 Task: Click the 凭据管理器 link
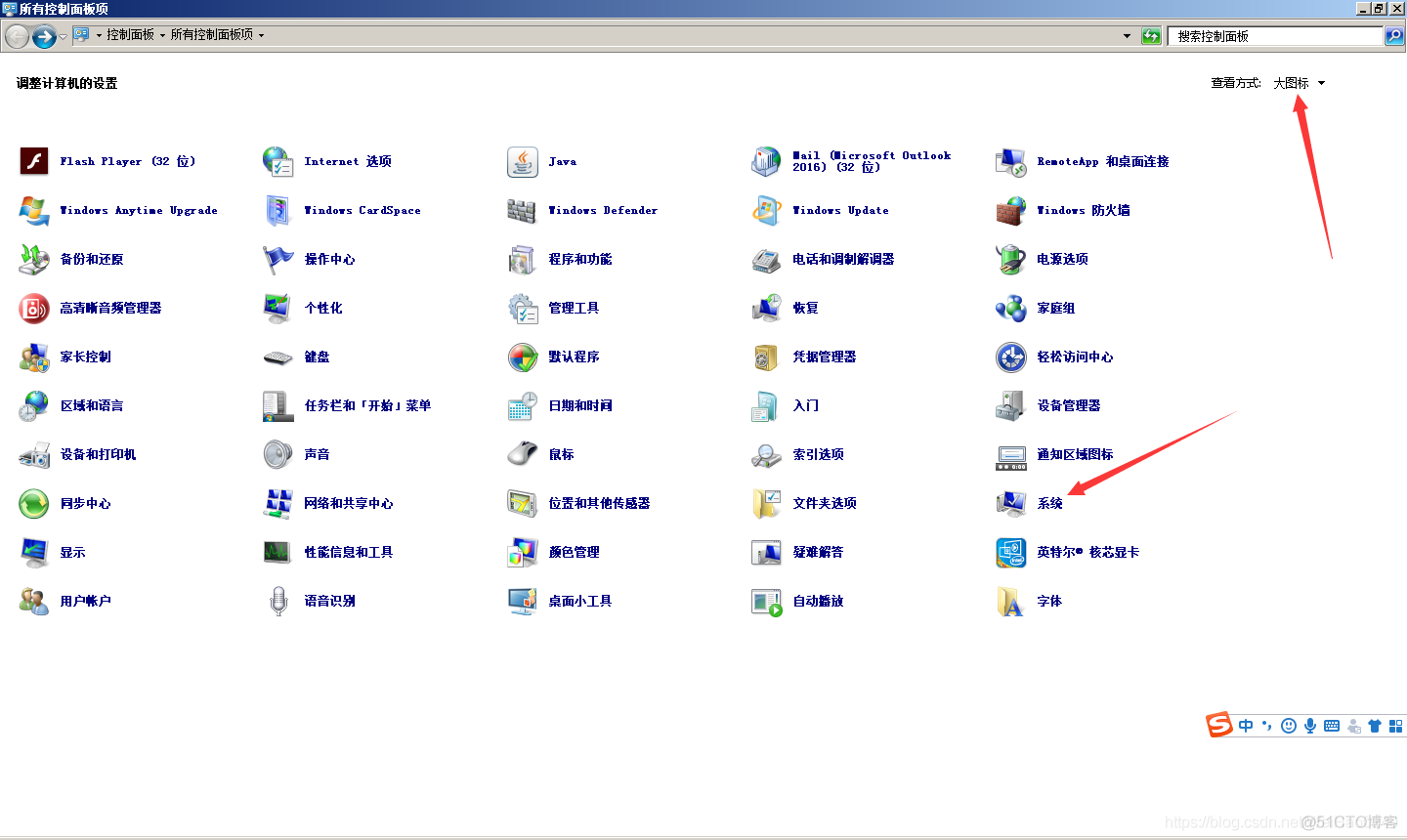coord(825,357)
